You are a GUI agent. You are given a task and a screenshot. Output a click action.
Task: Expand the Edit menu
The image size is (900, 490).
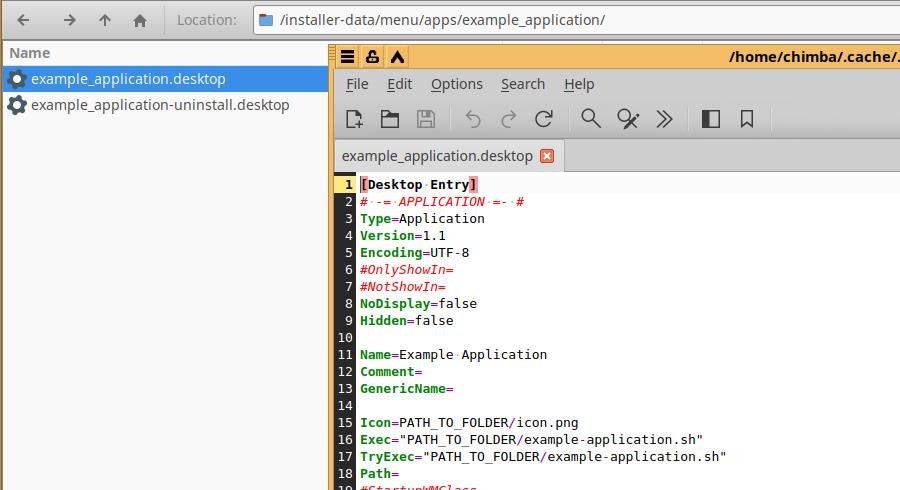(400, 84)
